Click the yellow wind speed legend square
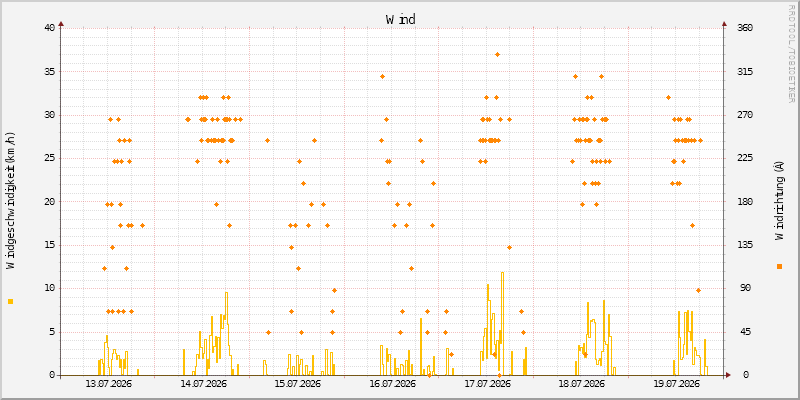 (10, 302)
